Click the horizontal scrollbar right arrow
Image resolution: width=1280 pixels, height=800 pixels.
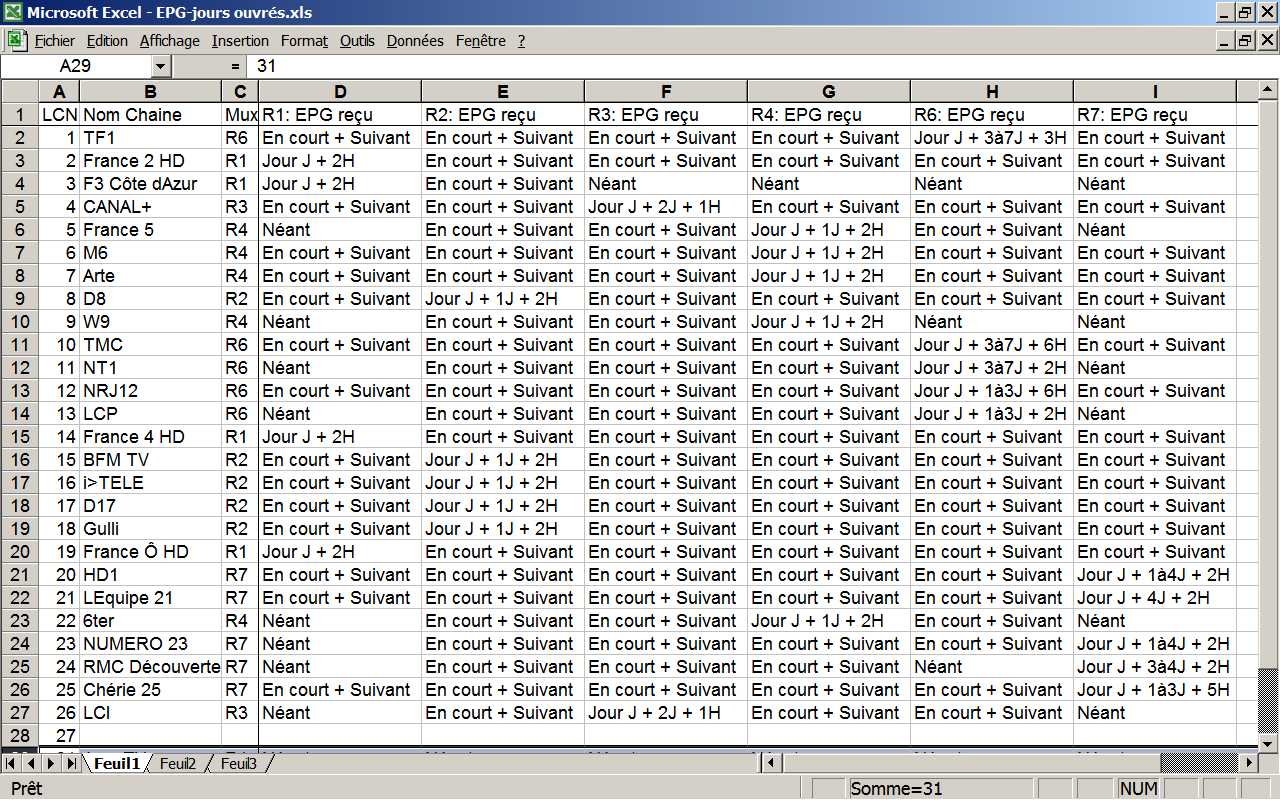click(x=1247, y=764)
